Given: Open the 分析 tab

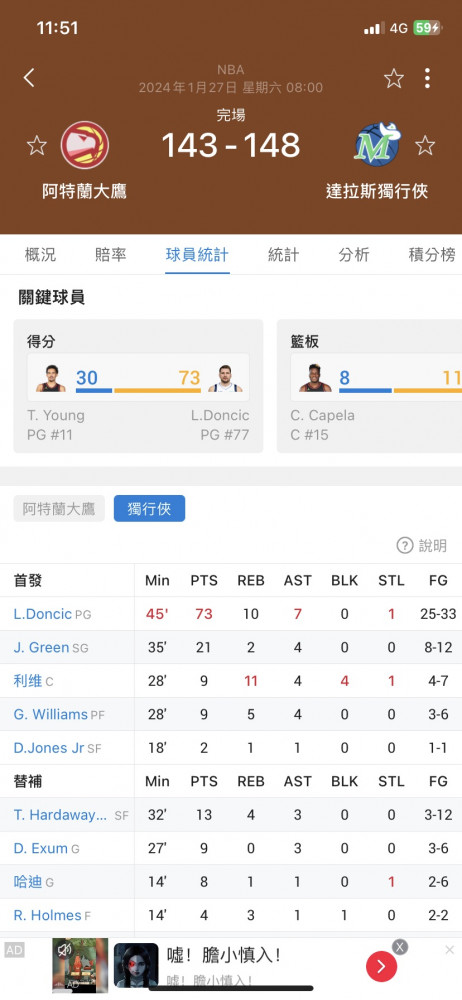Looking at the screenshot, I should 354,255.
